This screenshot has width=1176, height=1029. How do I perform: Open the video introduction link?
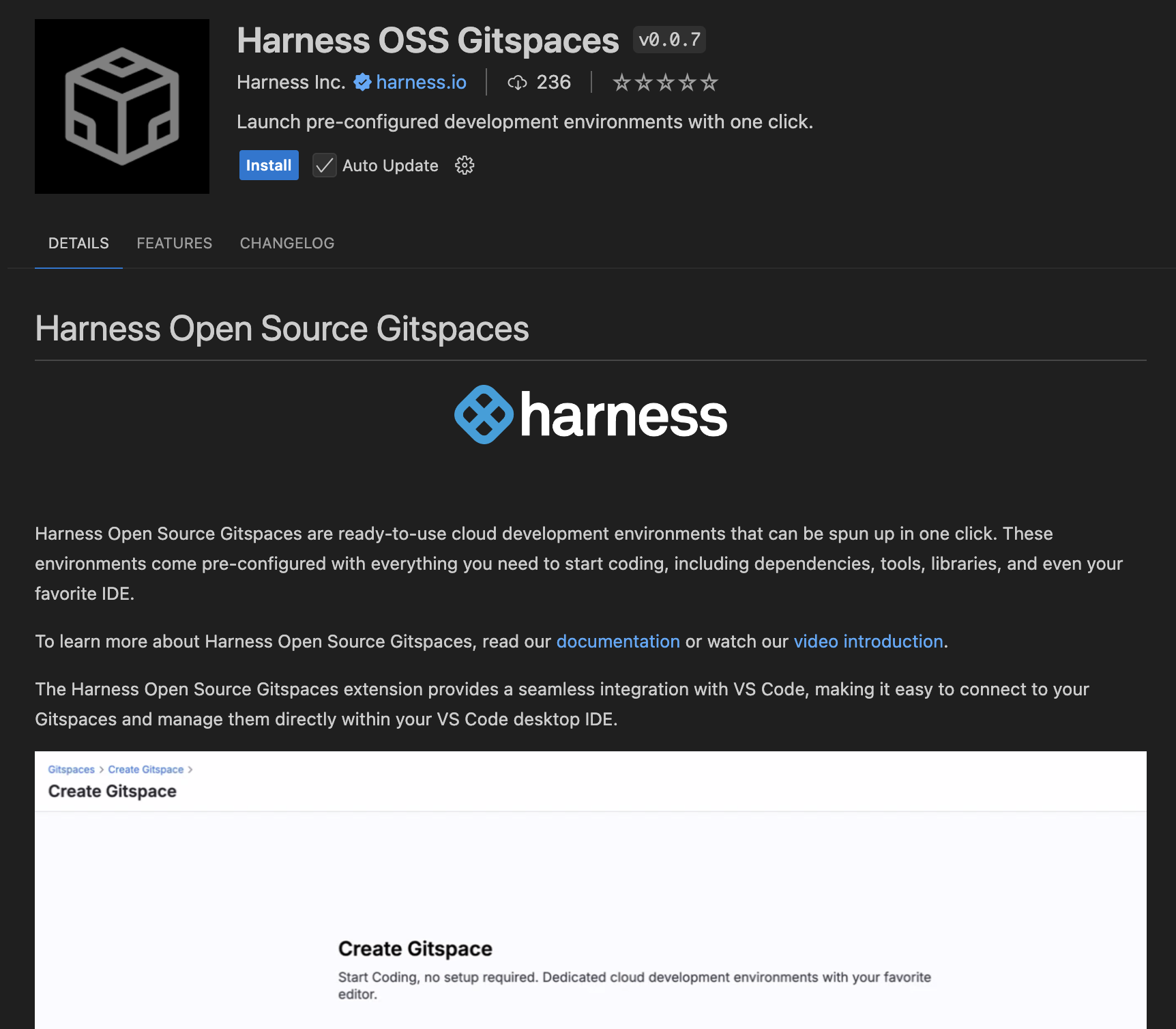pyautogui.click(x=868, y=641)
